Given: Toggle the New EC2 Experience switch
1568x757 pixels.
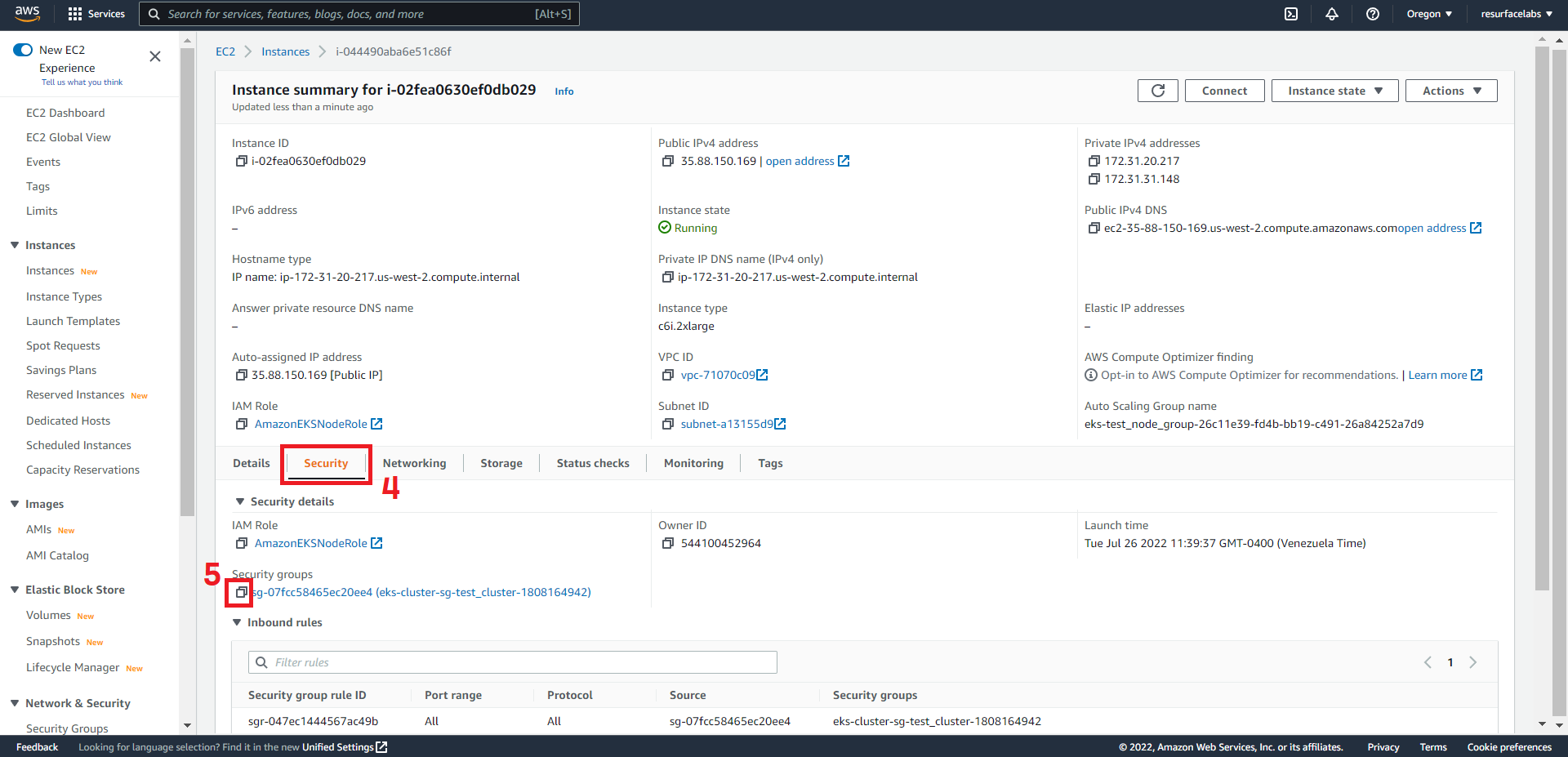Looking at the screenshot, I should (23, 50).
